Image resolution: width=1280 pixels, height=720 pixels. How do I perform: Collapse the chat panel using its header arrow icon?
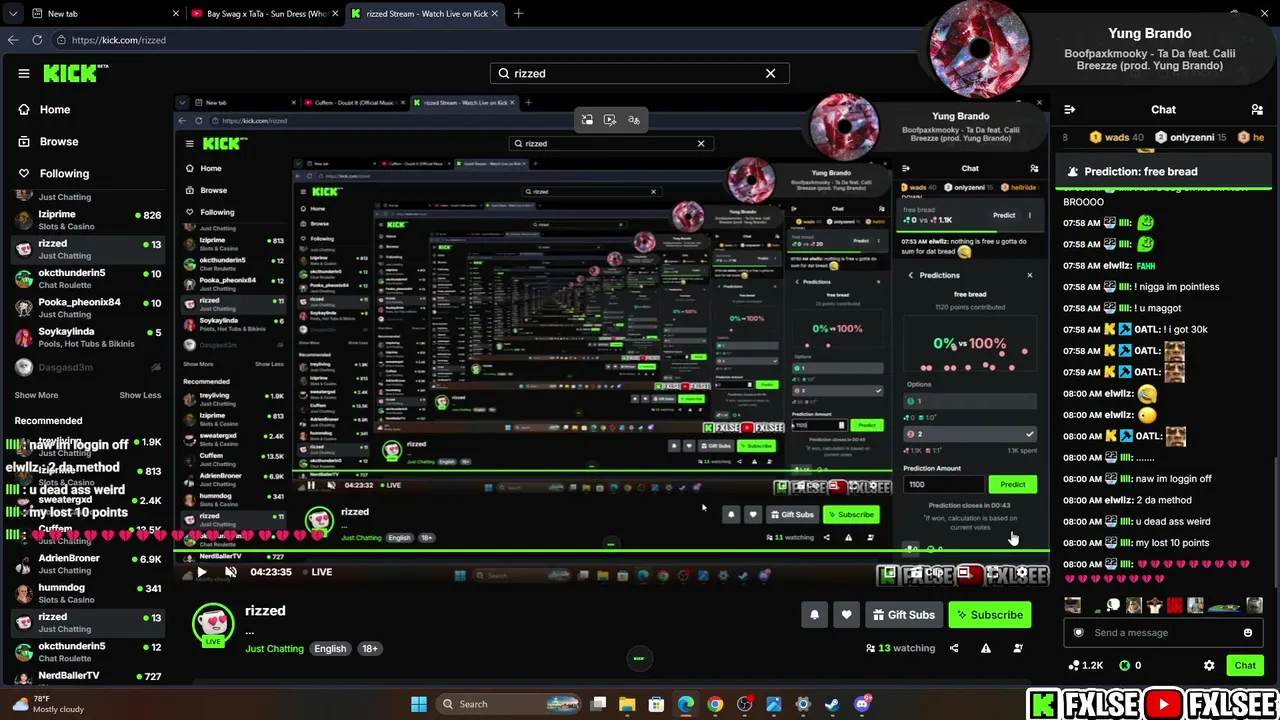(x=1069, y=110)
